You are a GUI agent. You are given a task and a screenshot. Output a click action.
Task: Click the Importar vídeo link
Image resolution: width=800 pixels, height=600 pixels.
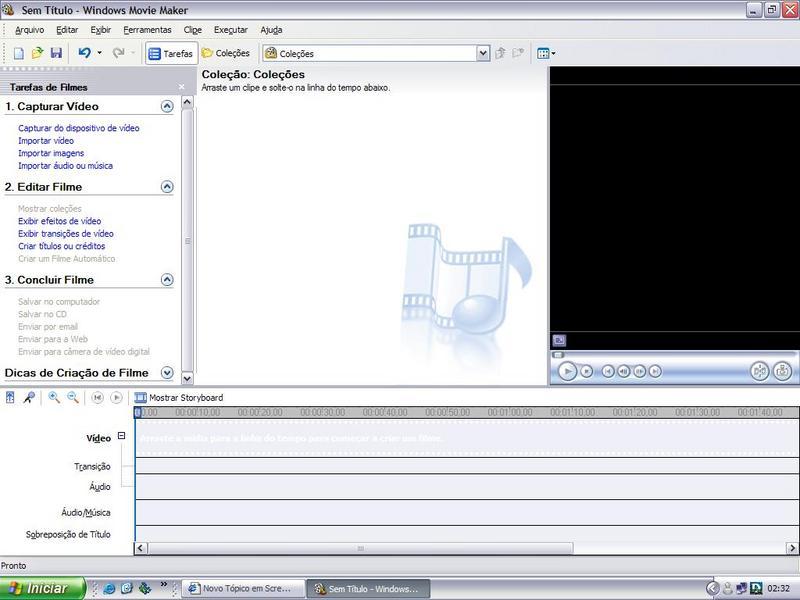[x=46, y=141]
